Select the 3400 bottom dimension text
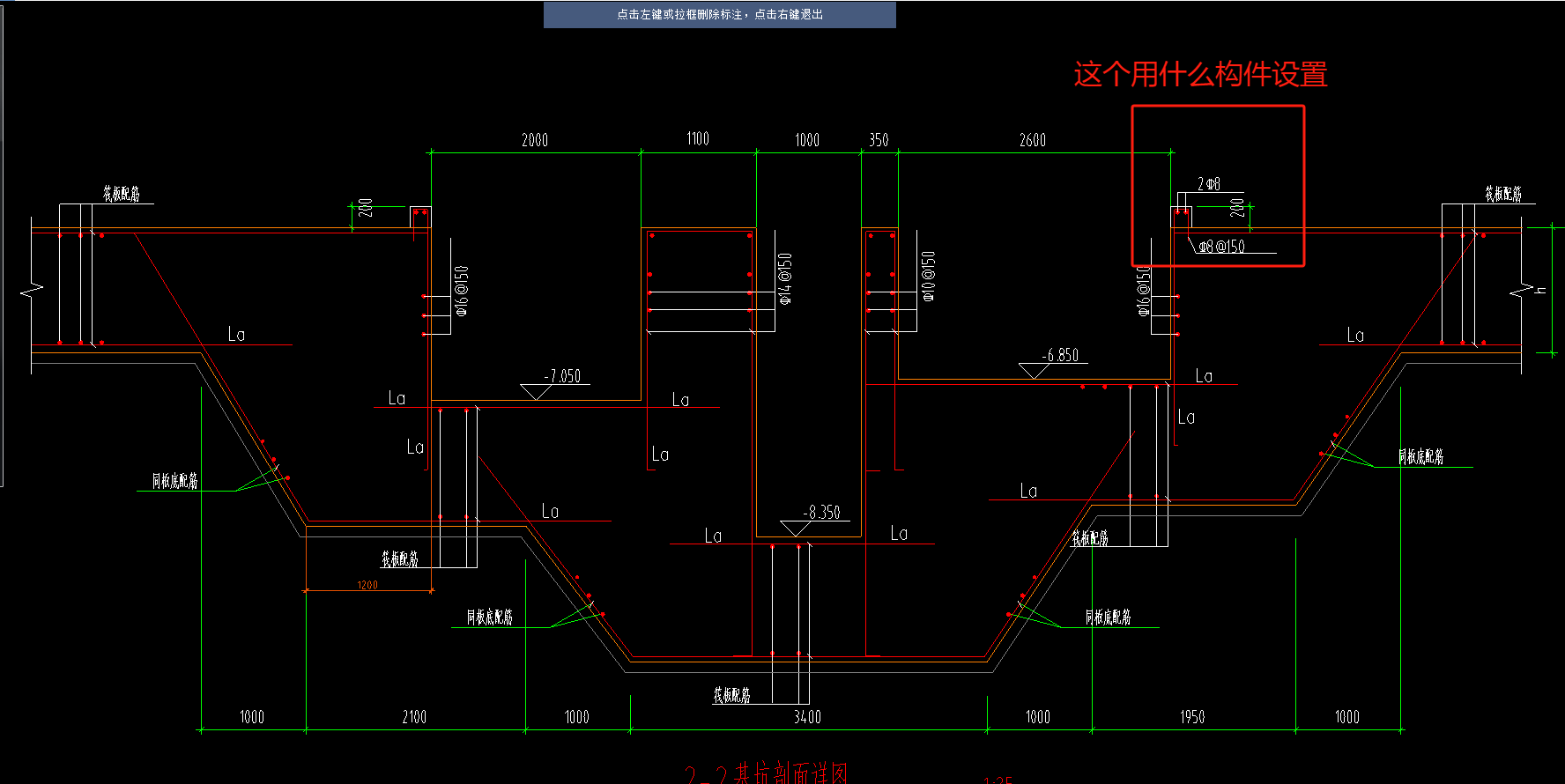Screen dimensions: 1565x784 [807, 717]
